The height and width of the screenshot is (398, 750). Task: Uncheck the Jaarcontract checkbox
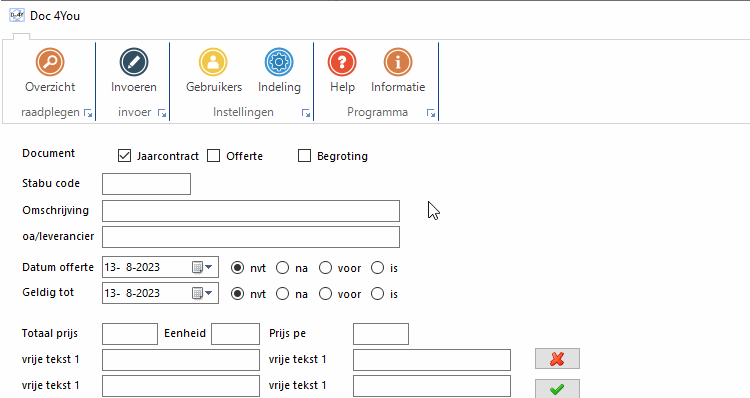pos(124,156)
